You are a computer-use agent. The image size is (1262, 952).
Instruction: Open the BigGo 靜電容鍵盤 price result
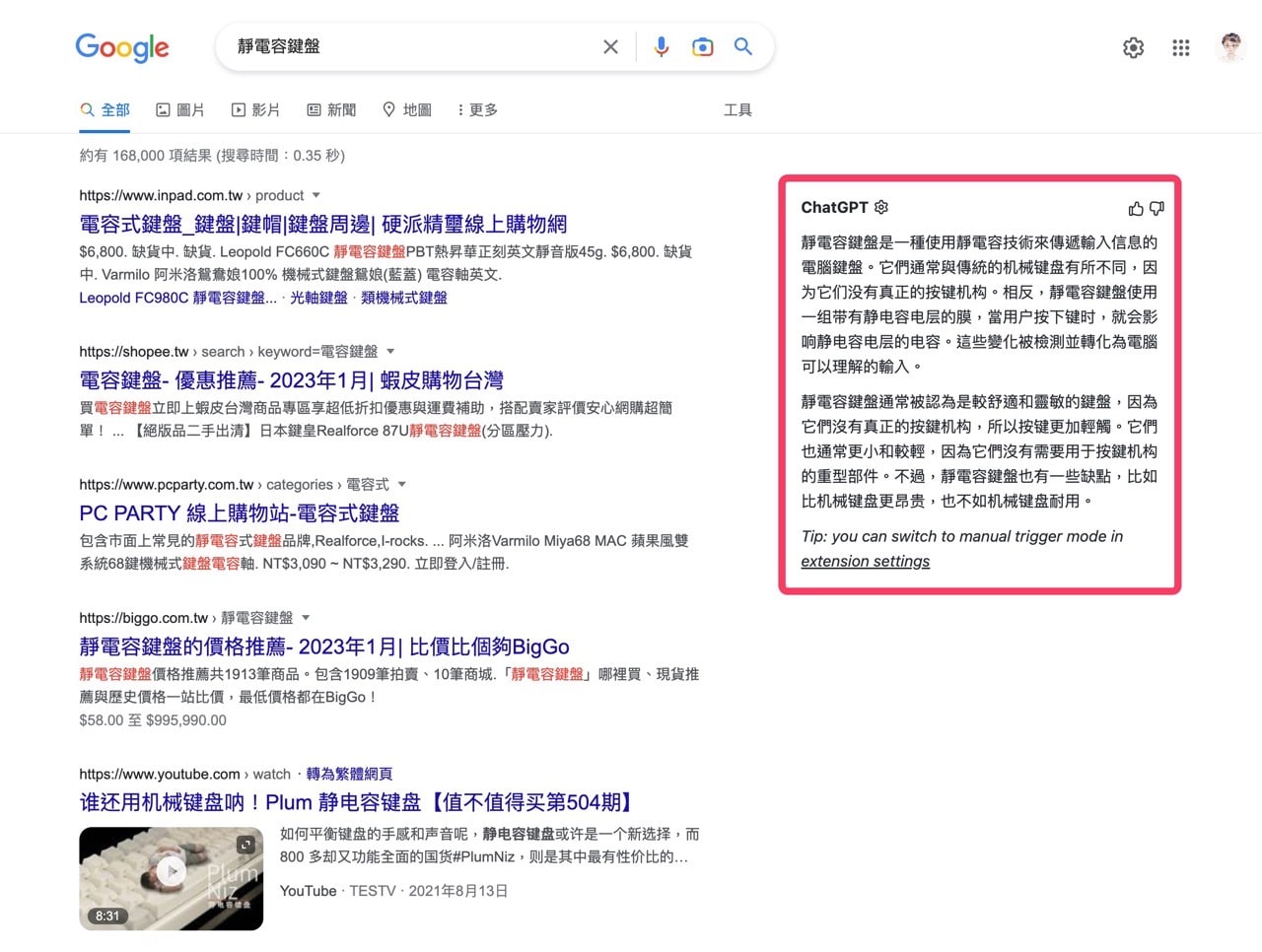coord(324,646)
